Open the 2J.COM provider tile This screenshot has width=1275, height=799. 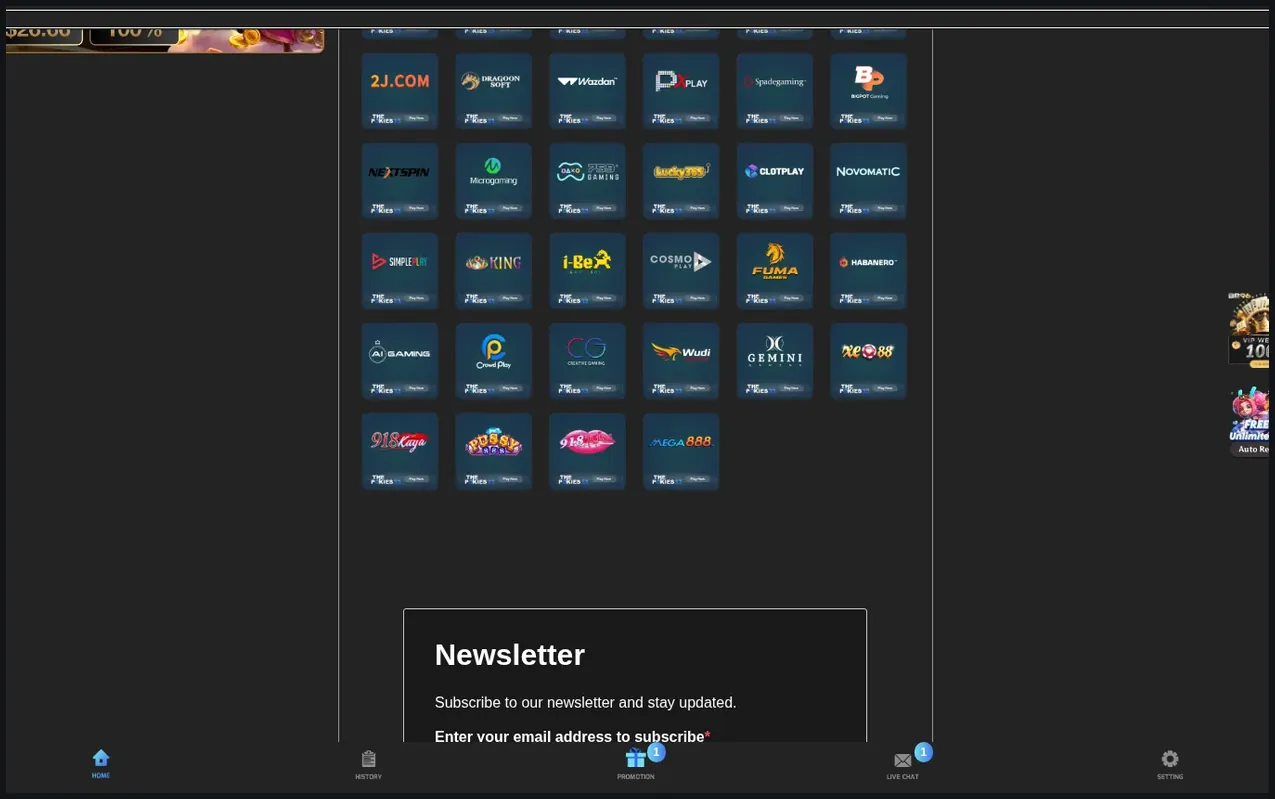click(400, 91)
